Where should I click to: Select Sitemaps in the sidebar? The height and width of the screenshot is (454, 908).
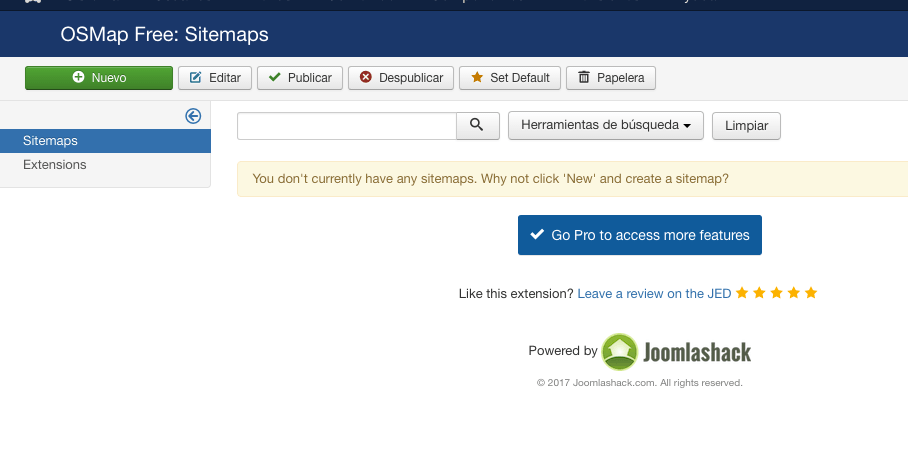pos(105,141)
